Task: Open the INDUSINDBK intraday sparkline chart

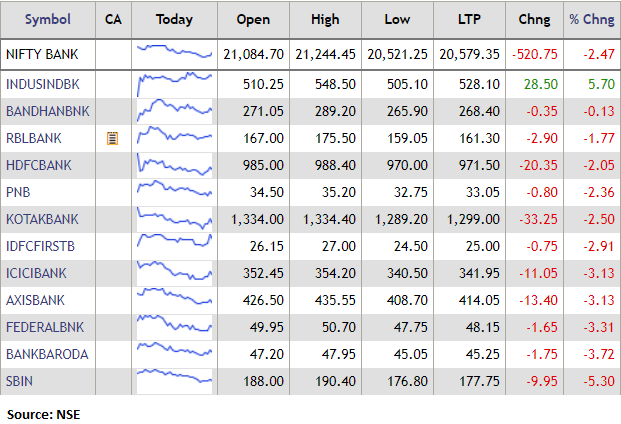Action: click(x=175, y=84)
